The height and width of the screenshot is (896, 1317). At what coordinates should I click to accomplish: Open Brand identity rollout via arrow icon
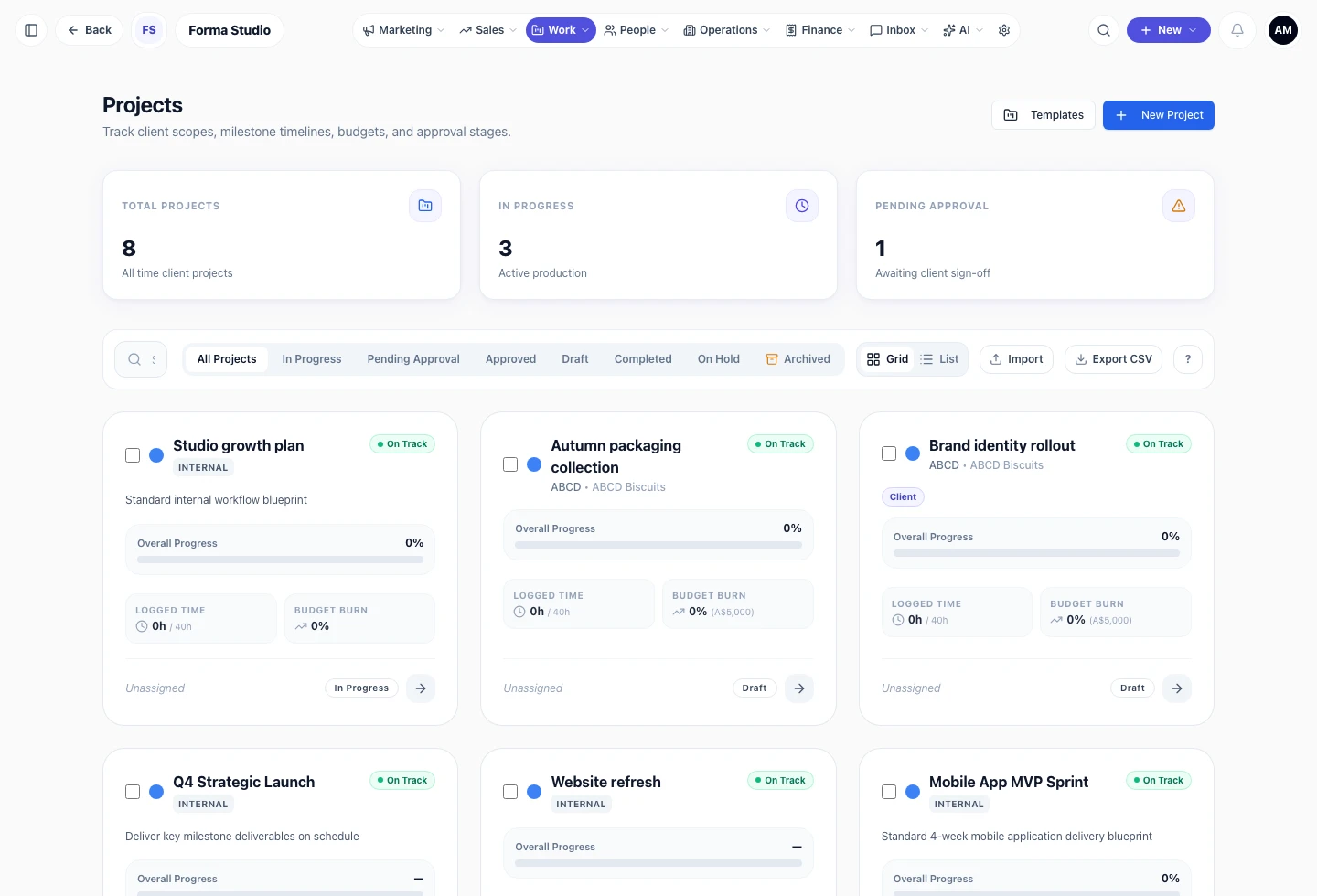(1177, 688)
